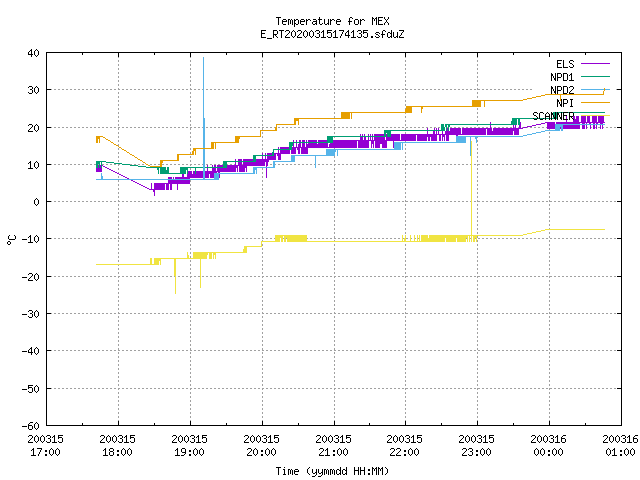Click the x-axis tick label 200315 20:00
The image size is (640, 480).
point(261,446)
